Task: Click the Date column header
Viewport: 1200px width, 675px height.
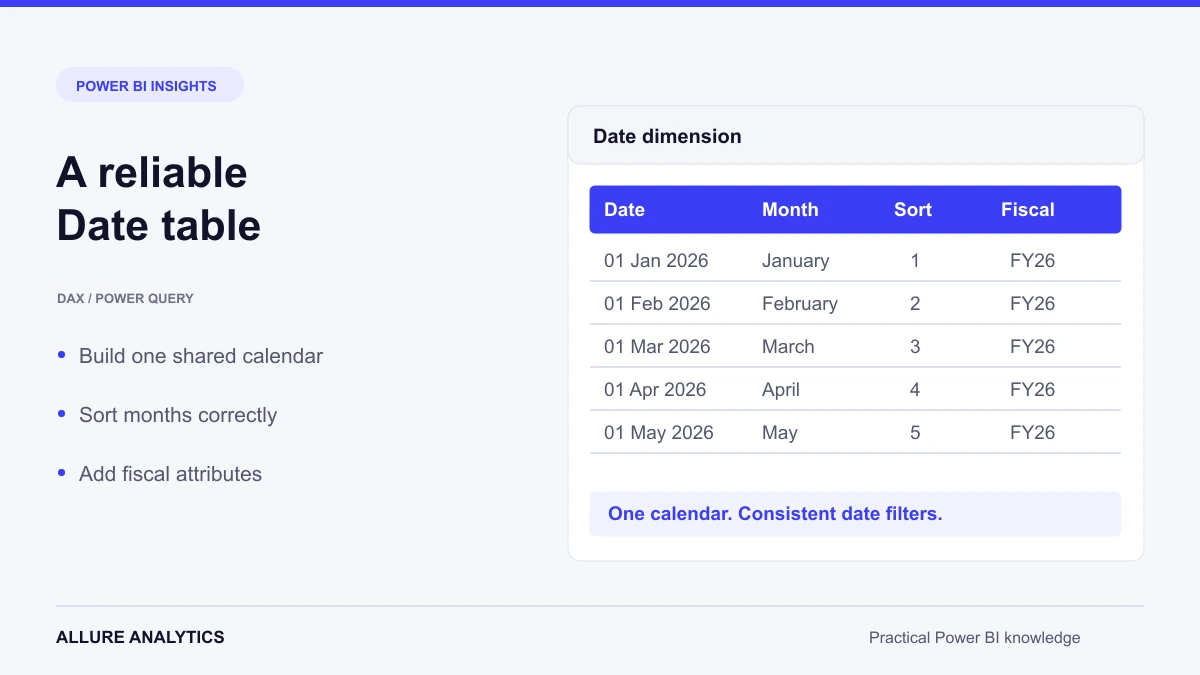Action: [x=624, y=209]
